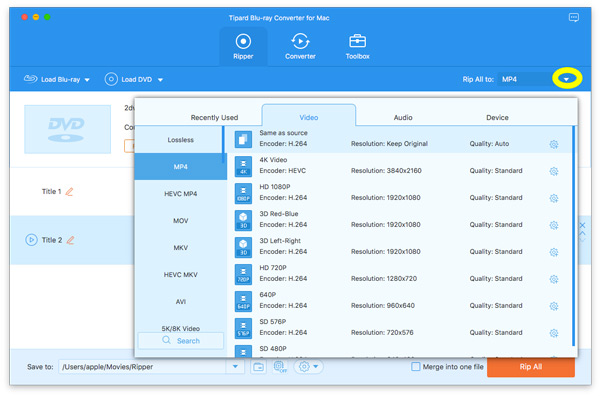Click the format Search field

[x=181, y=341]
